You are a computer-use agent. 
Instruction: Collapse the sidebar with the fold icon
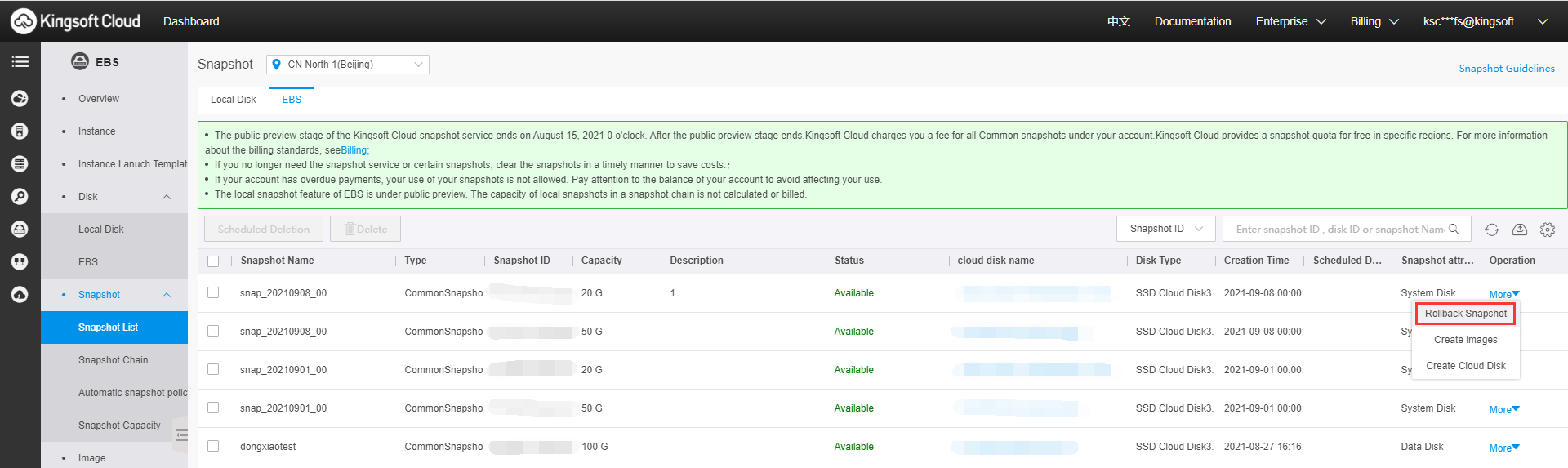181,435
